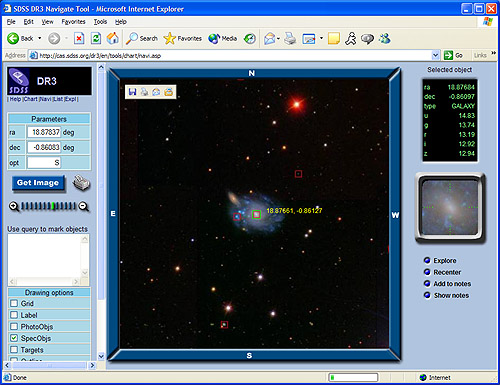The image size is (500, 385).
Task: Click the MSN people icon in toolbar
Action: 384,38
